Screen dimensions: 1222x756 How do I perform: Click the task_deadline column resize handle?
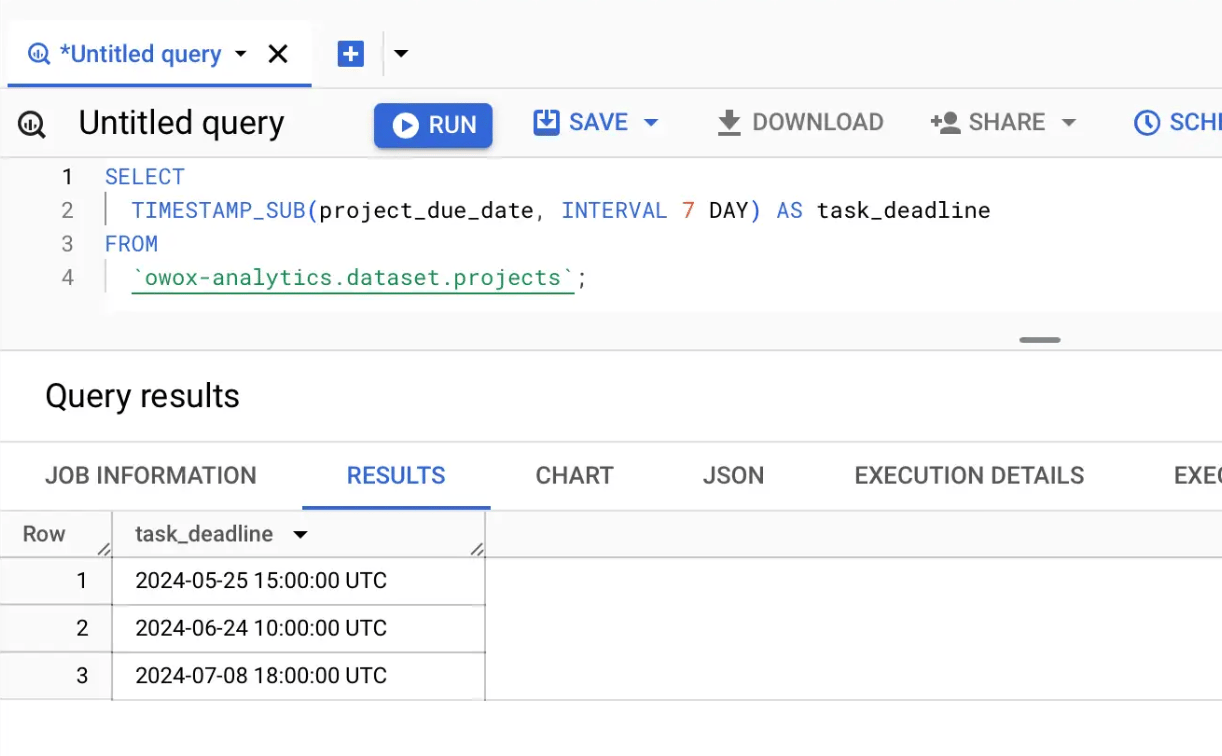(x=477, y=548)
